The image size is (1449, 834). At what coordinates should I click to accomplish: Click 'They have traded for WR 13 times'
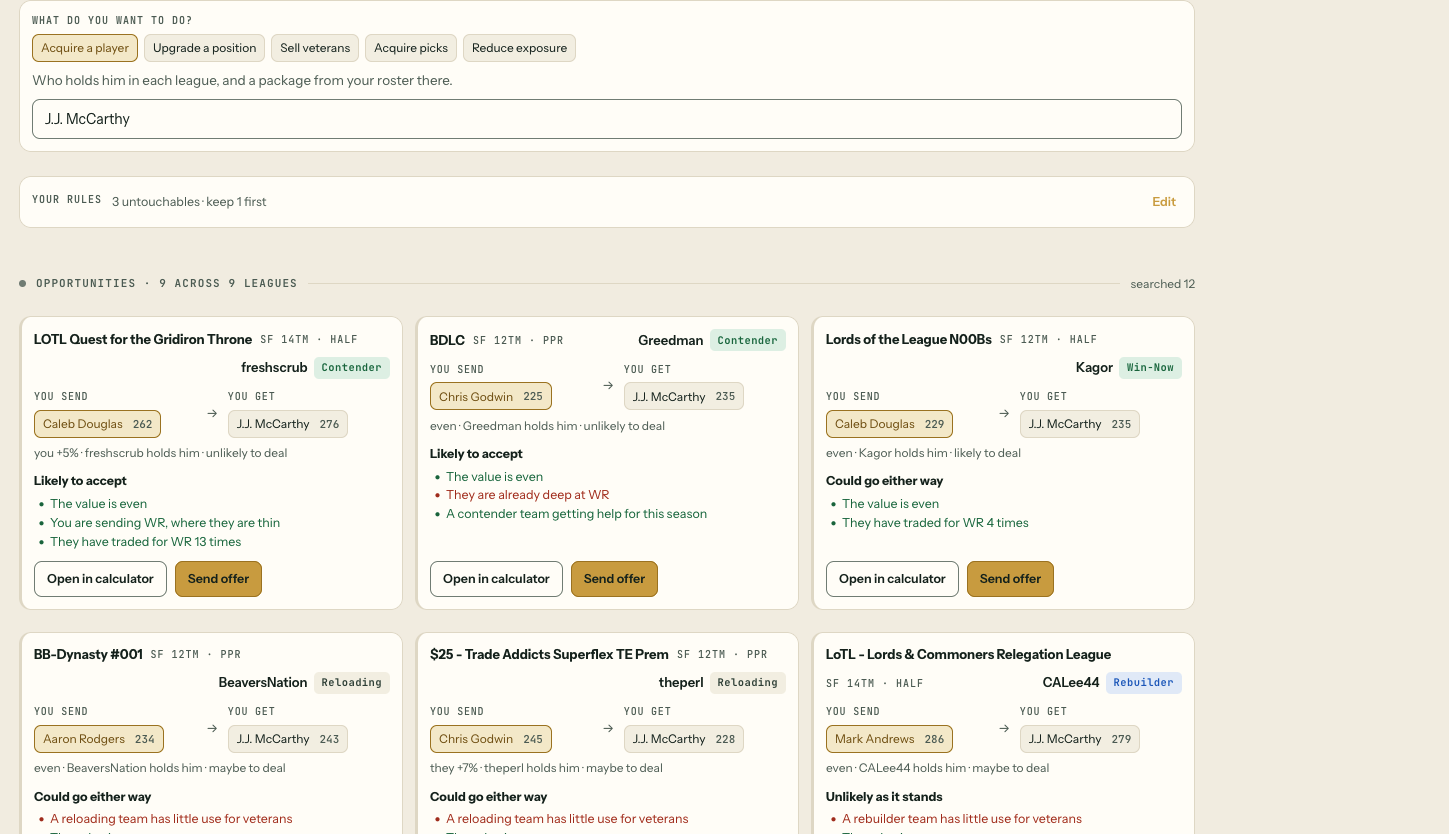146,542
